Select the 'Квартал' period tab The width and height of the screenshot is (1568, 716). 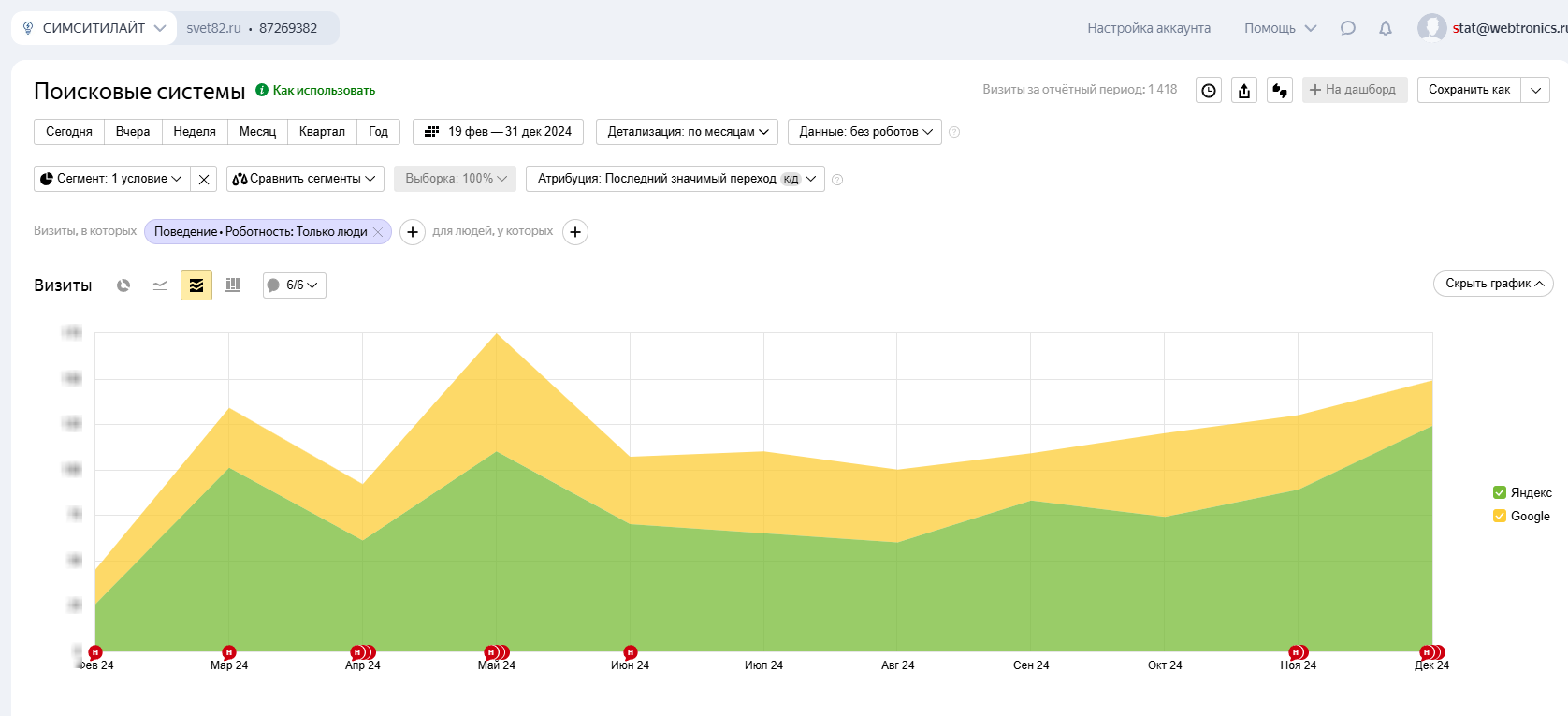pos(322,132)
